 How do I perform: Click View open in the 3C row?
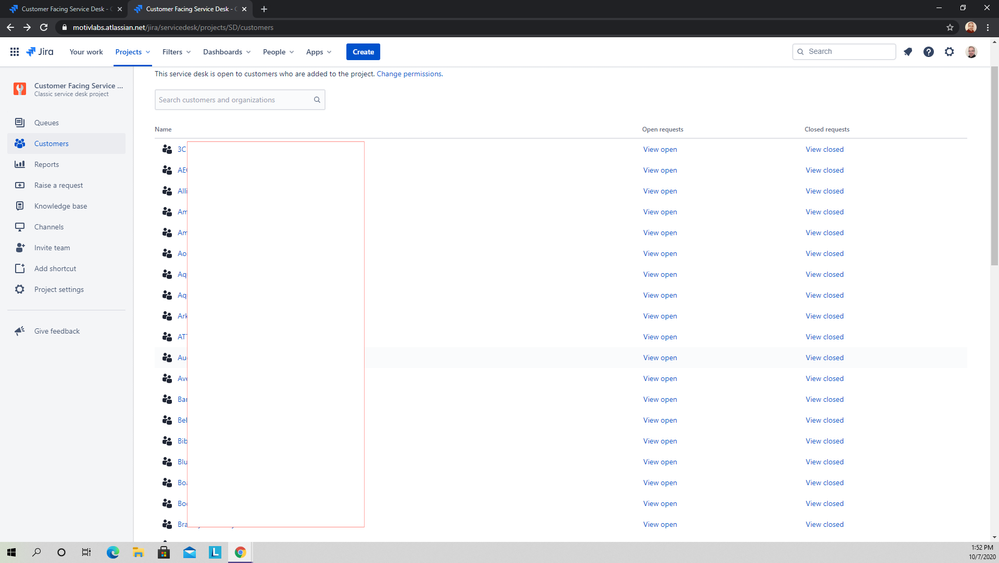660,149
